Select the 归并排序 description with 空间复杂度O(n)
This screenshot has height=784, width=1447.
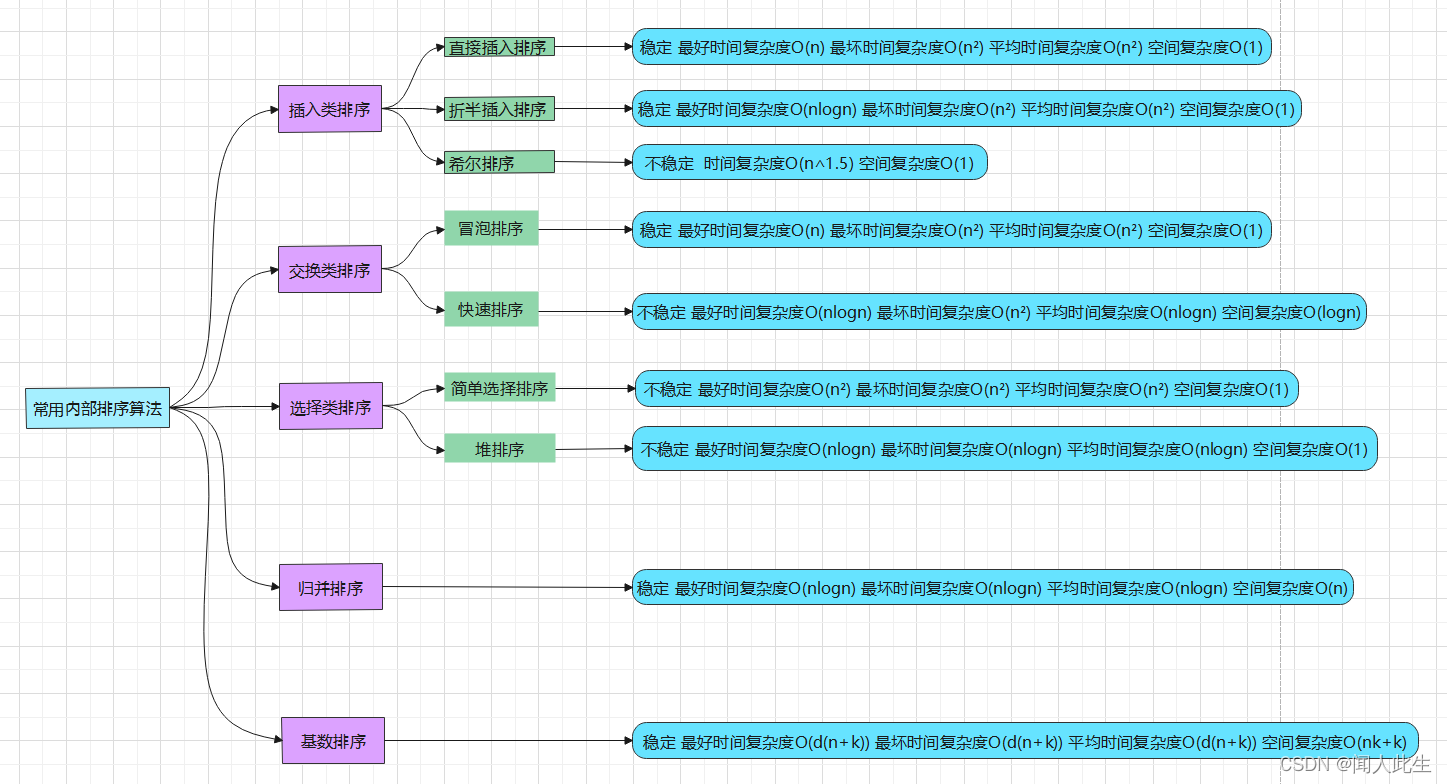point(993,587)
